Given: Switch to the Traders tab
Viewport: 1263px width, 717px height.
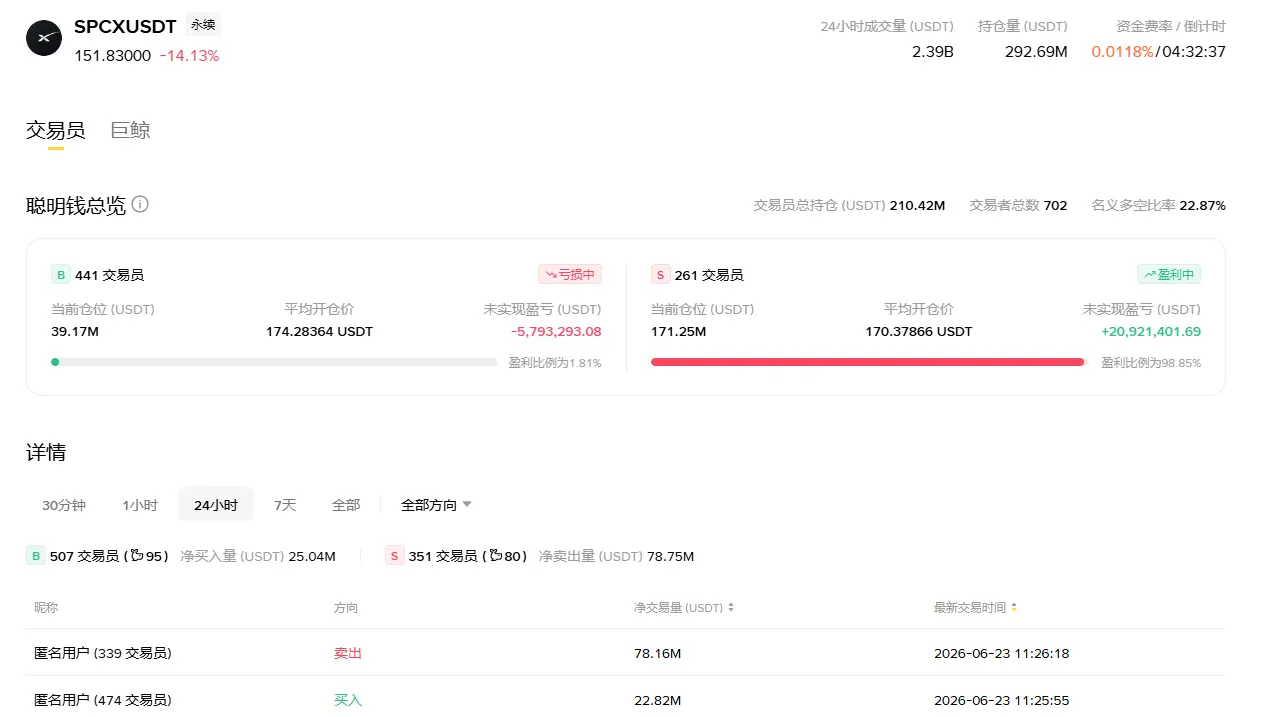Looking at the screenshot, I should tap(55, 130).
